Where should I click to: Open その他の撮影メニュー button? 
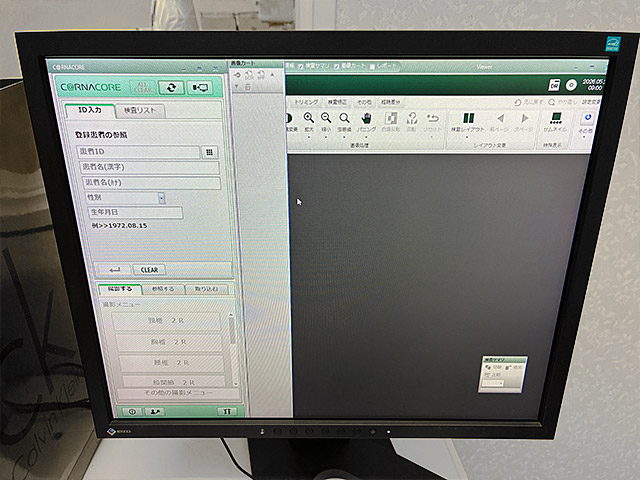coord(178,393)
